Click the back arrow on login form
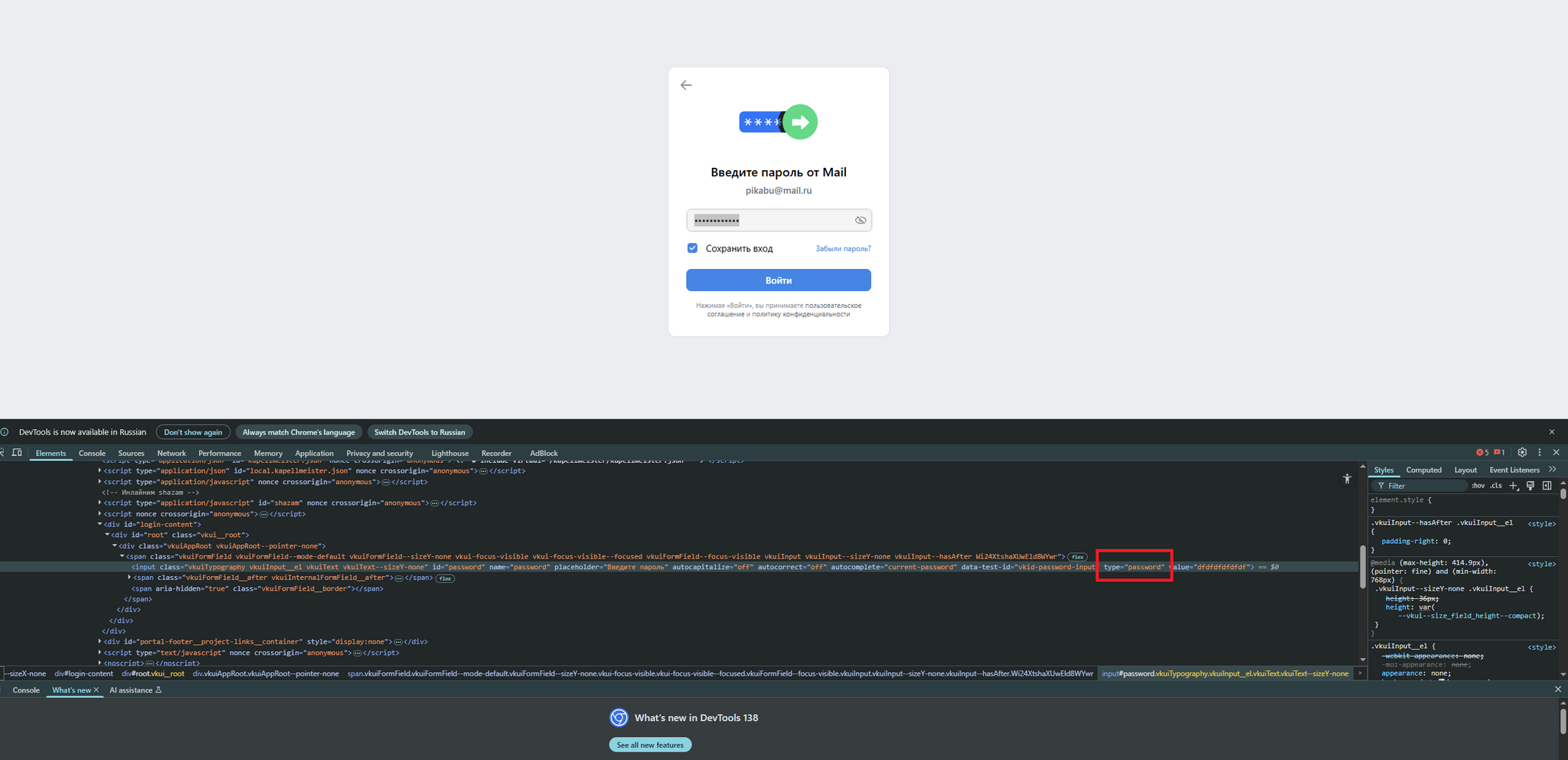 click(x=686, y=85)
